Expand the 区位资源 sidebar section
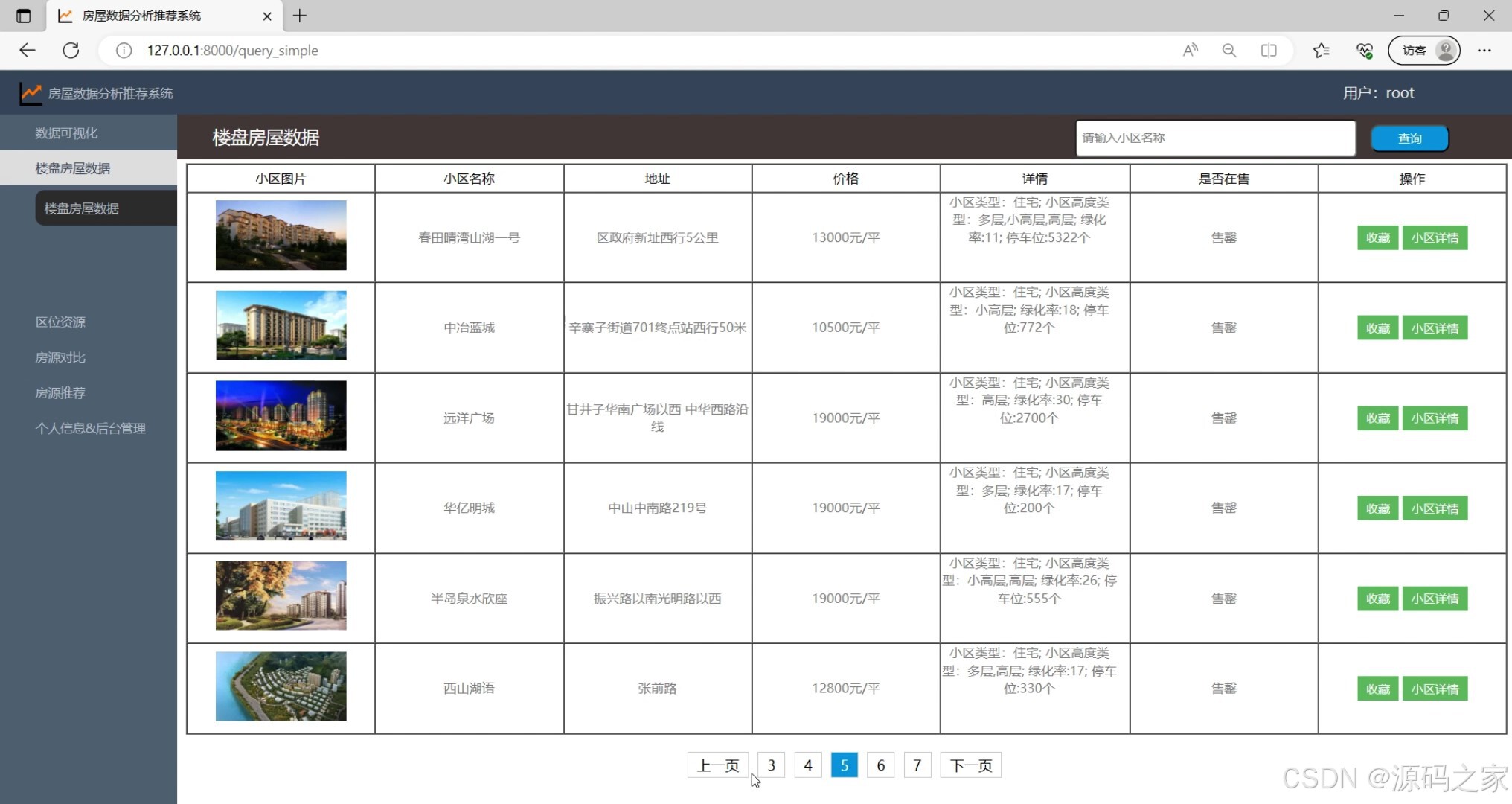 point(60,322)
